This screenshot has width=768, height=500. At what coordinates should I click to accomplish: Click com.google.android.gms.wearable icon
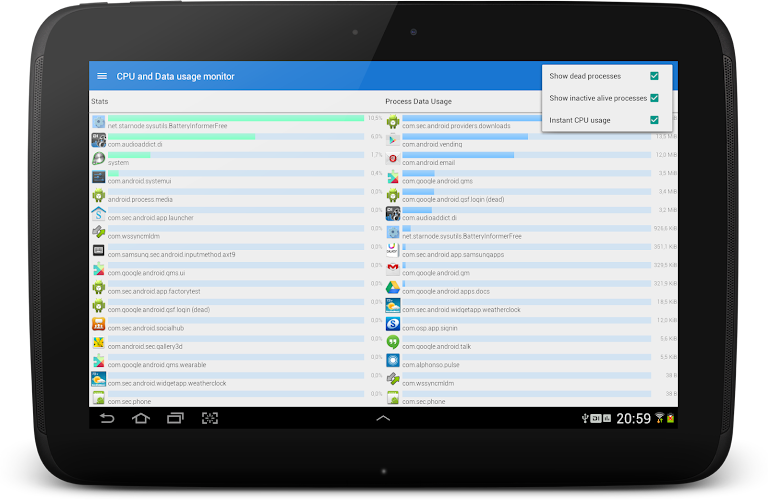point(98,360)
